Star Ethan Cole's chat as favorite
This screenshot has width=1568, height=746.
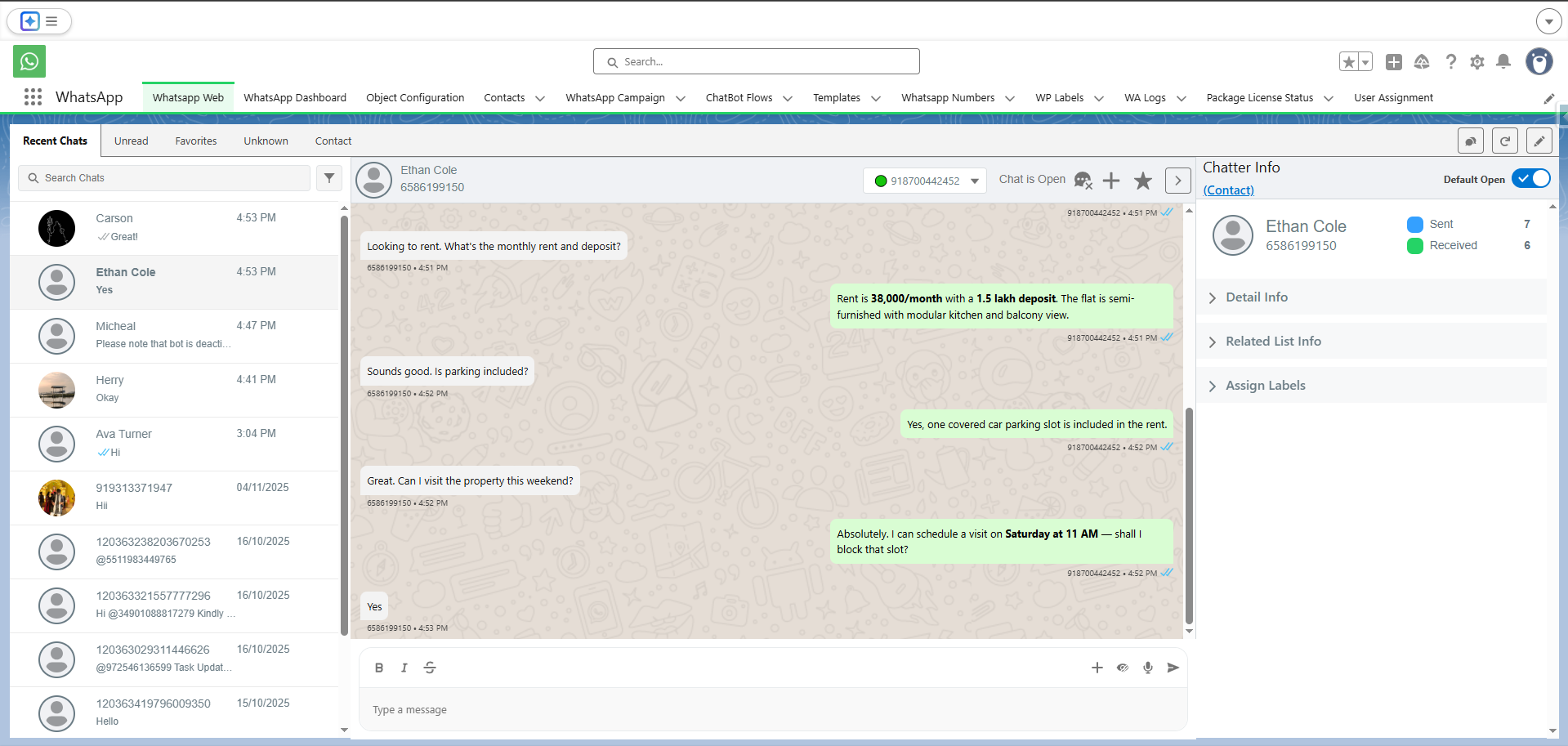coord(1142,181)
